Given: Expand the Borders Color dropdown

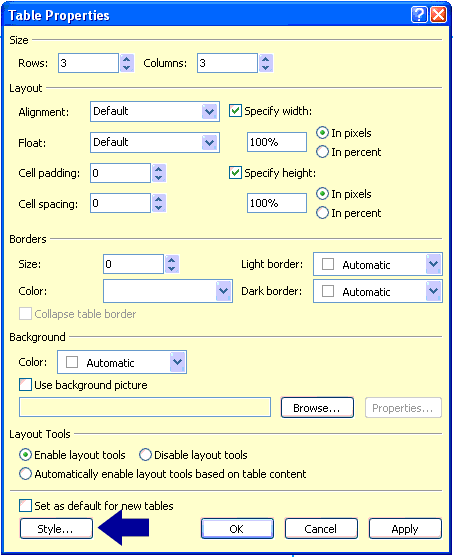Looking at the screenshot, I should 223,291.
